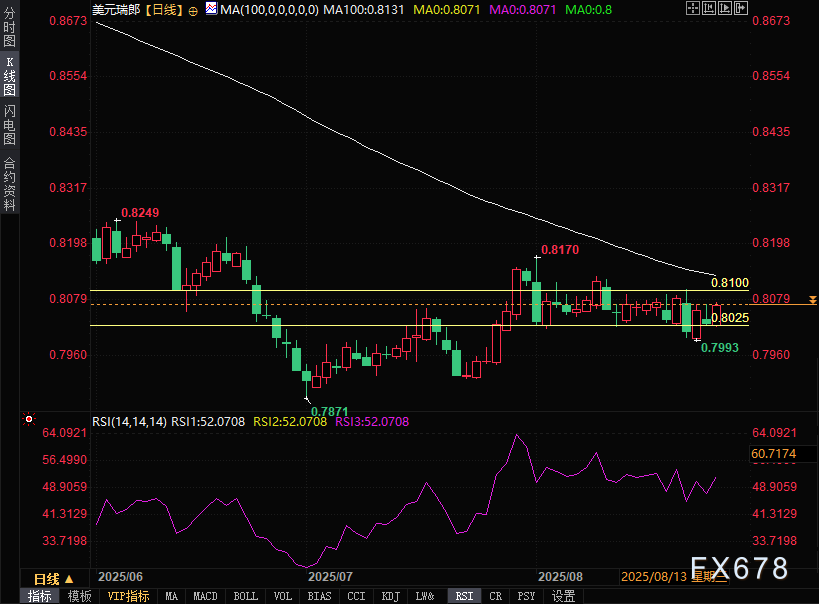The width and height of the screenshot is (819, 604).
Task: Show the VOL indicator
Action: pyautogui.click(x=283, y=596)
